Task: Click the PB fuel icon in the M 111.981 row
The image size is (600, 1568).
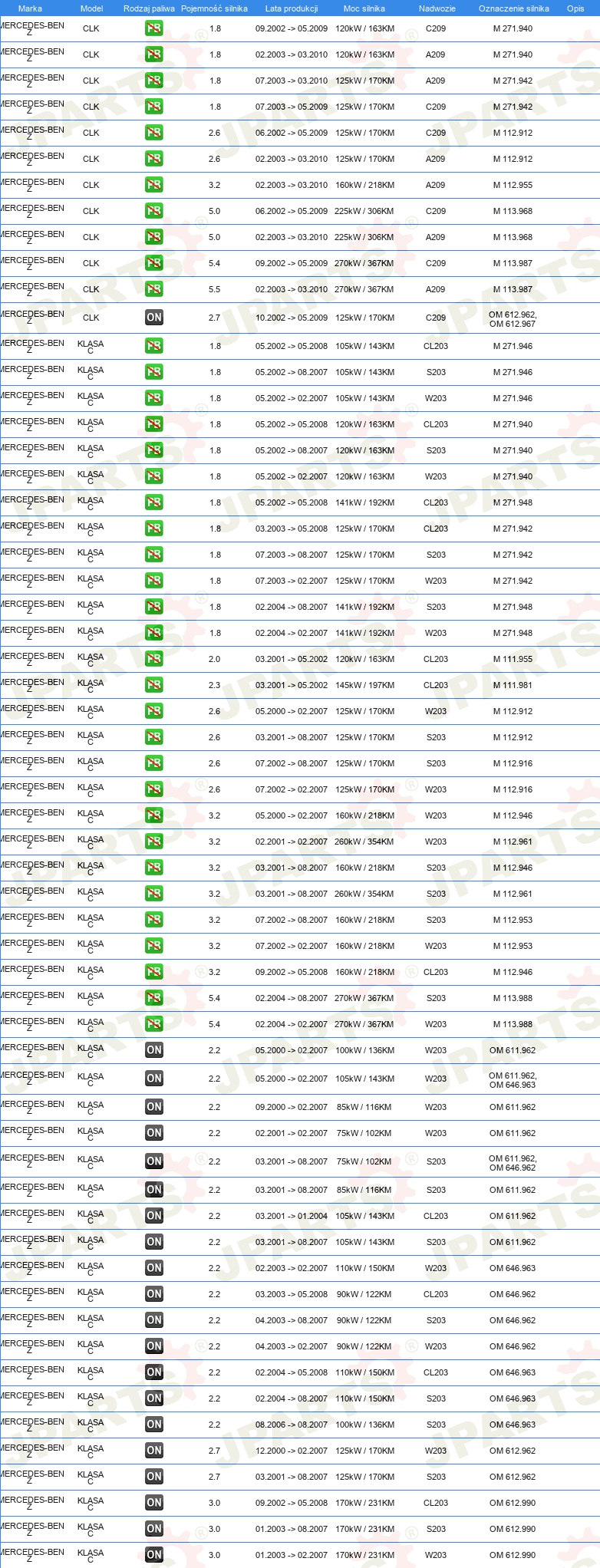Action: coord(154,685)
